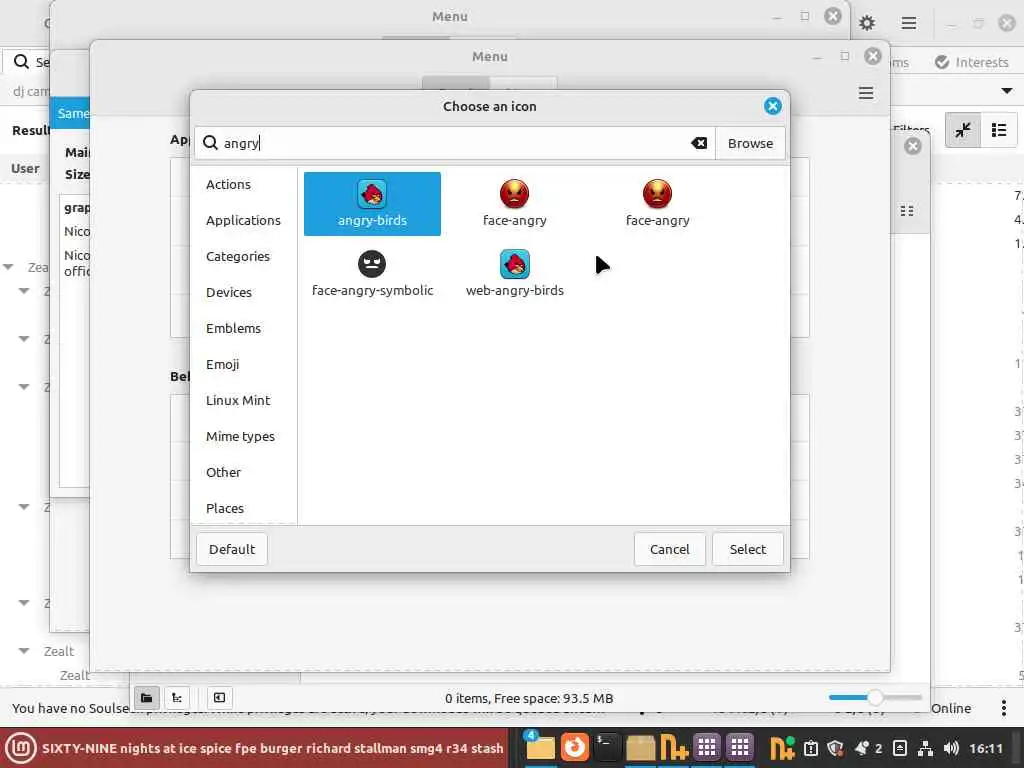Open the Terminal taskbar icon

(607, 748)
